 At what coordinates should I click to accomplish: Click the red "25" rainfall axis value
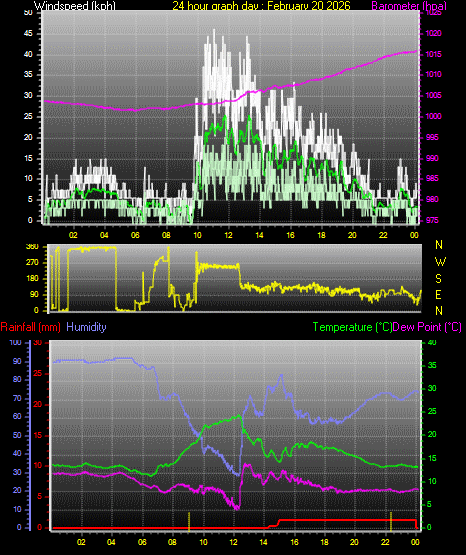pos(38,374)
